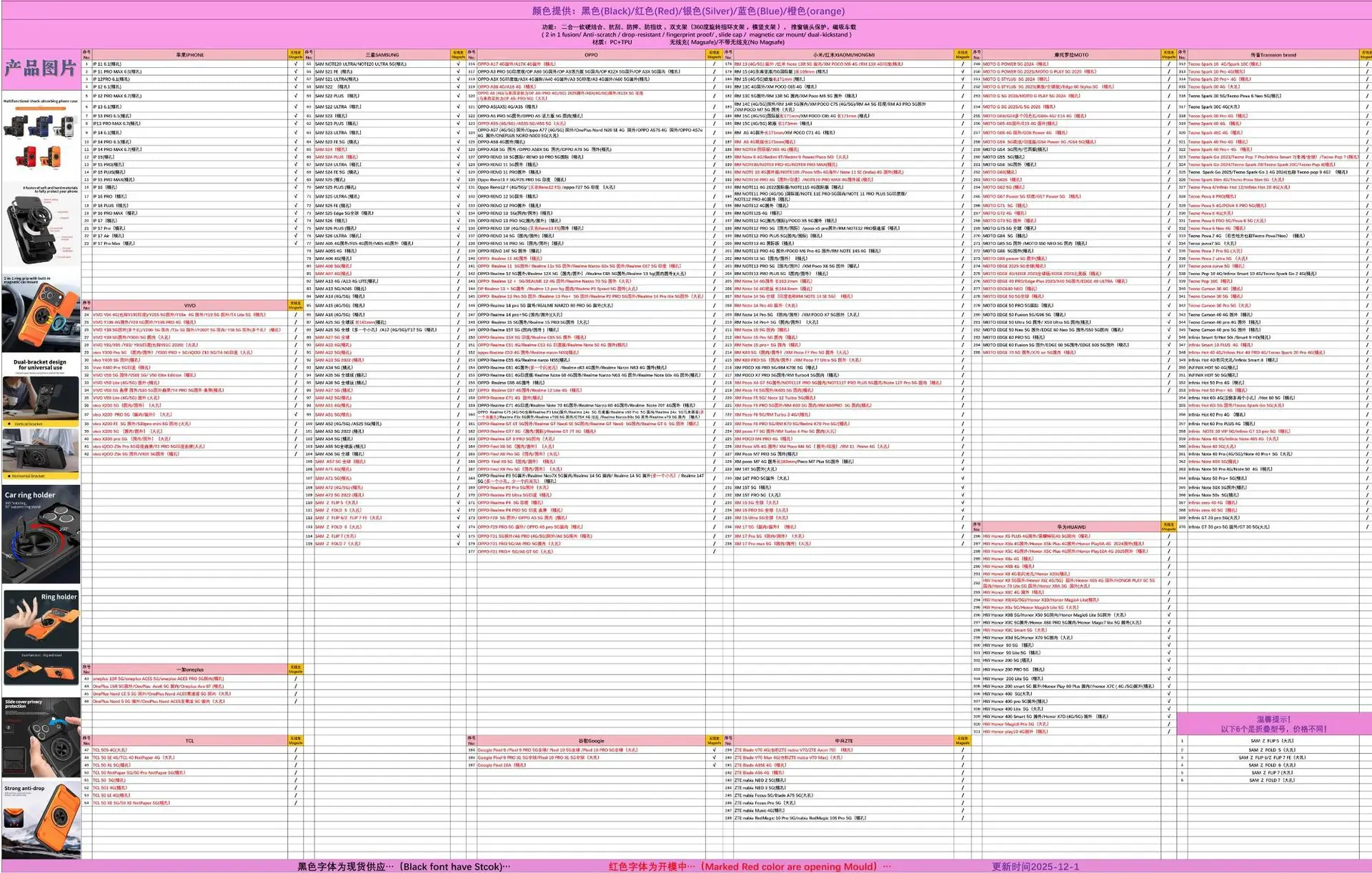This screenshot has height=873, width=1372.
Task: Select the 一加oneplus section header
Action: [190, 670]
